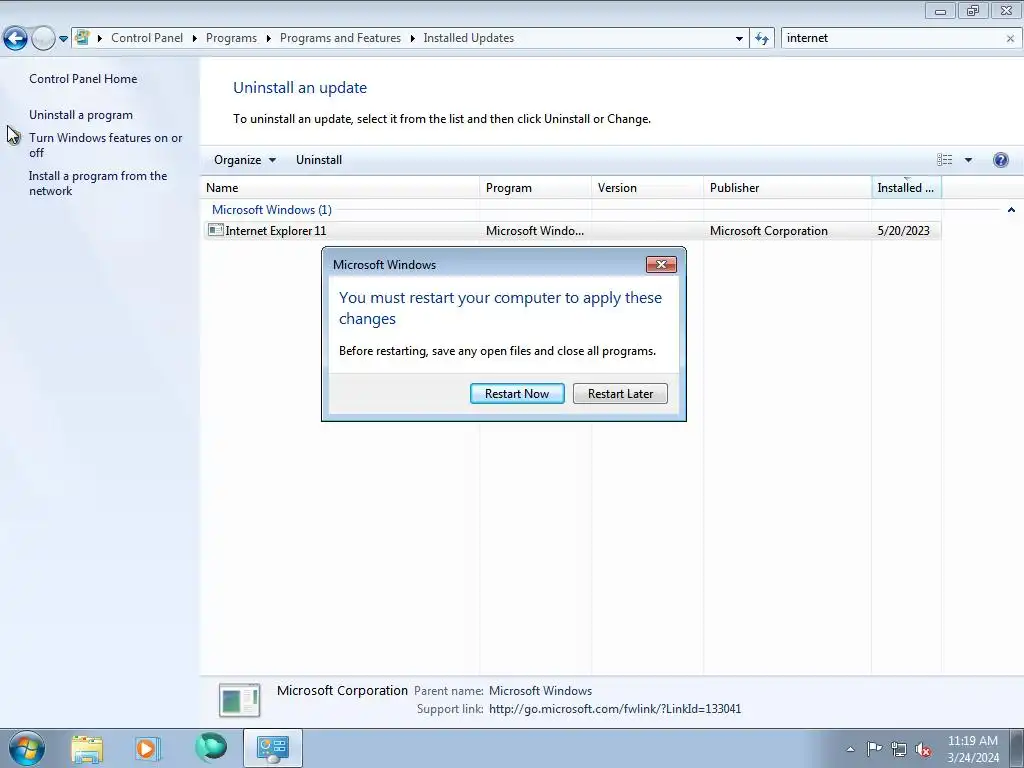Select Programs and Features breadcrumb

pos(340,38)
